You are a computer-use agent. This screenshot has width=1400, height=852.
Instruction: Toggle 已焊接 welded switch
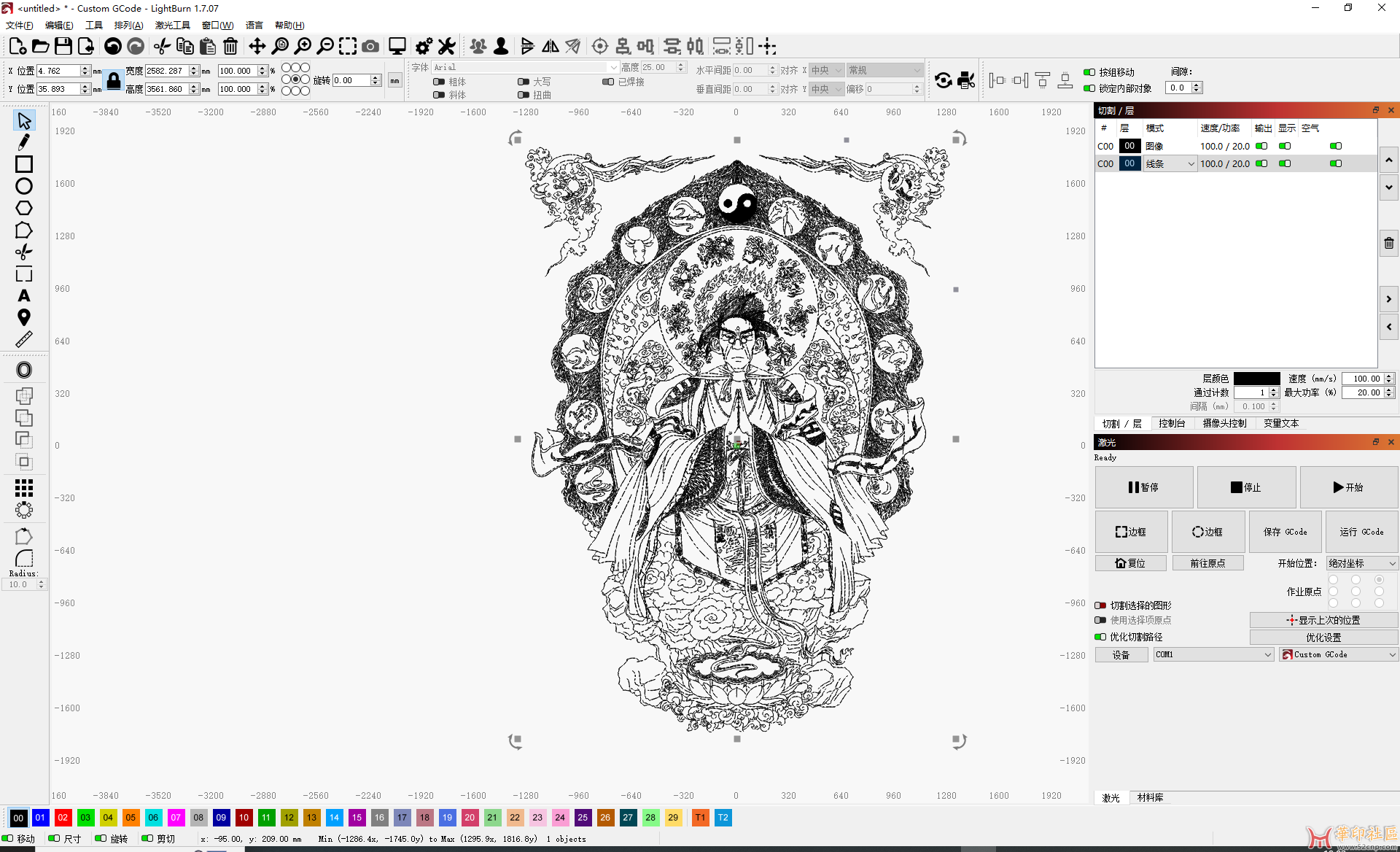click(x=608, y=82)
